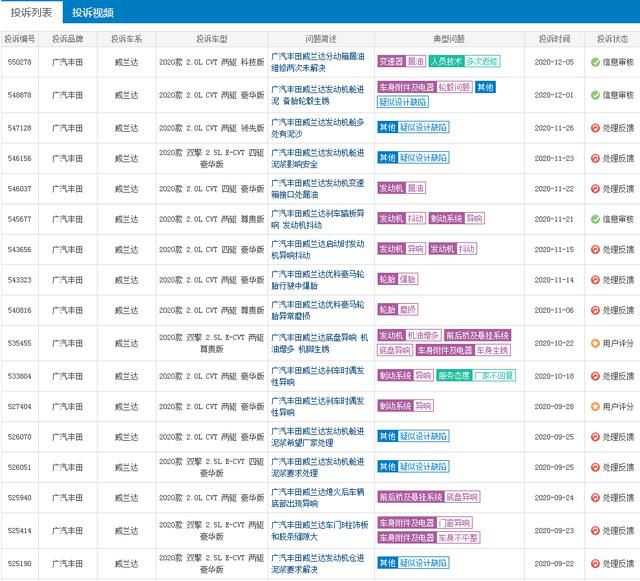The image size is (640, 581).
Task: Click the 发动机 机油增多 tag
Action: point(409,336)
